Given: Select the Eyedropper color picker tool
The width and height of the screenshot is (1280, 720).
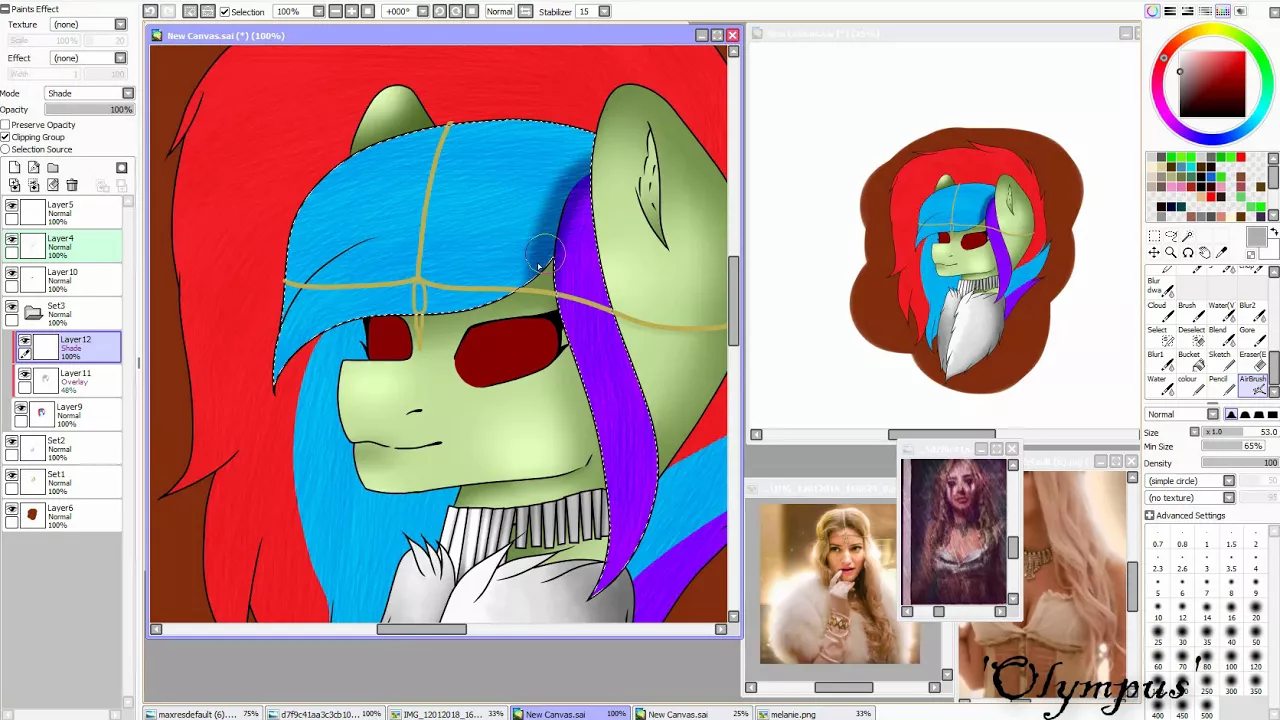Looking at the screenshot, I should point(1221,253).
